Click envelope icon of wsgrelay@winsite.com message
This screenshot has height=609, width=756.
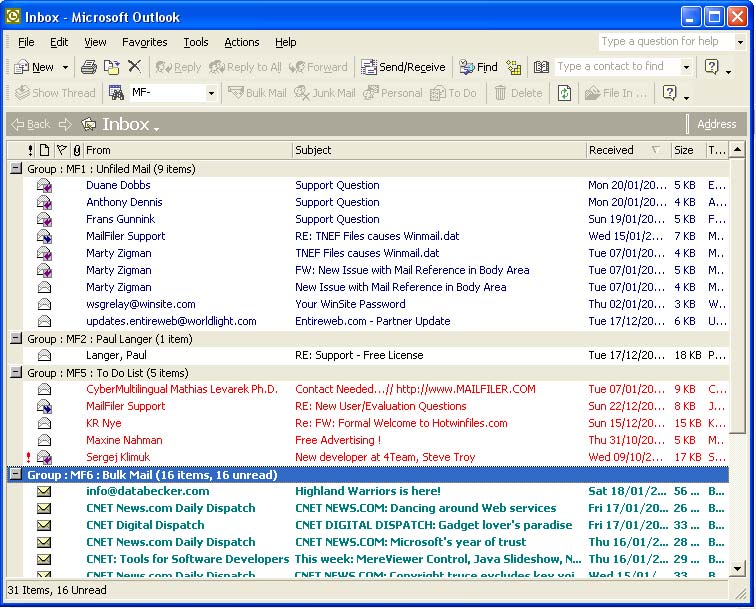point(44,304)
